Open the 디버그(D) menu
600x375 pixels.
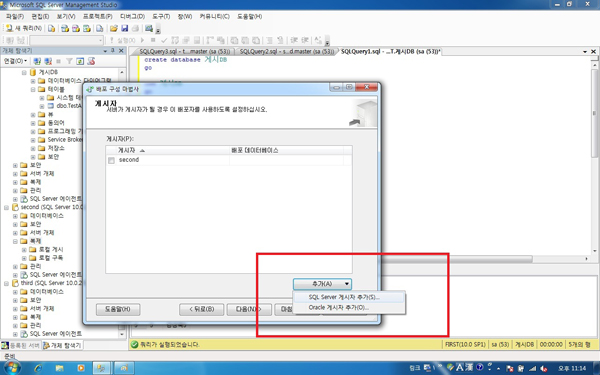[x=132, y=16]
